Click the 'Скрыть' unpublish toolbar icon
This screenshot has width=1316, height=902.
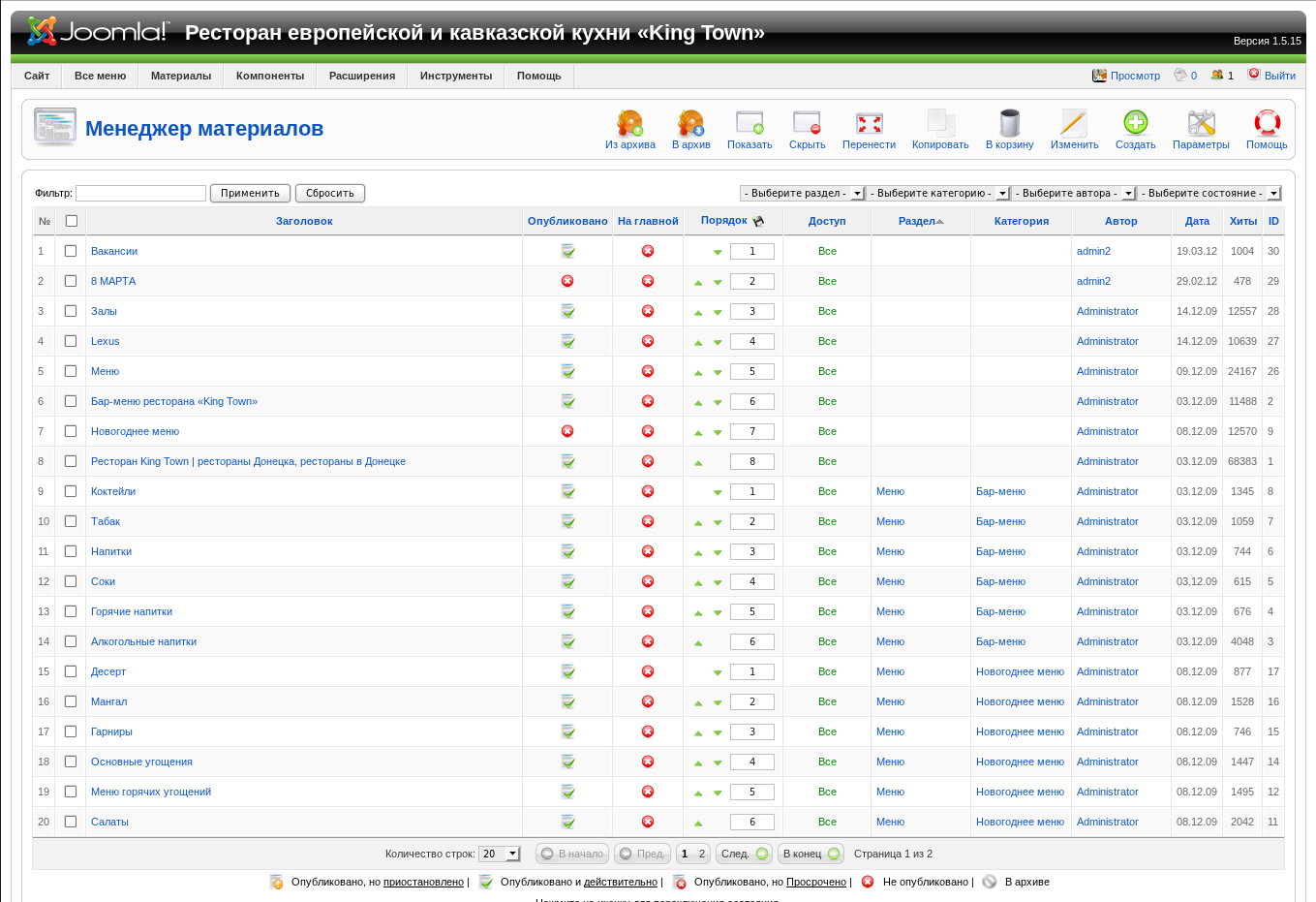click(807, 123)
